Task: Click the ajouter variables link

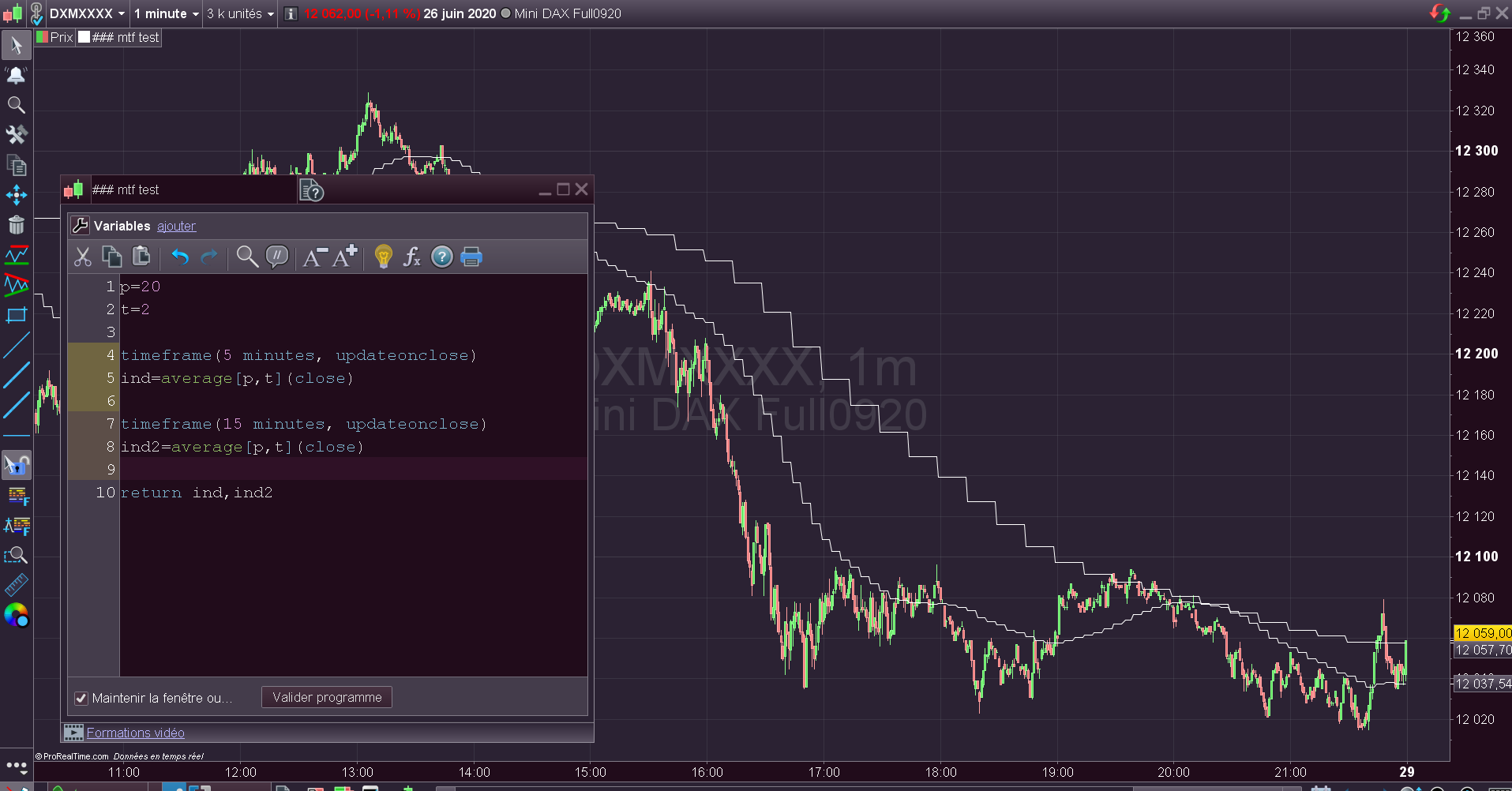Action: [x=176, y=226]
